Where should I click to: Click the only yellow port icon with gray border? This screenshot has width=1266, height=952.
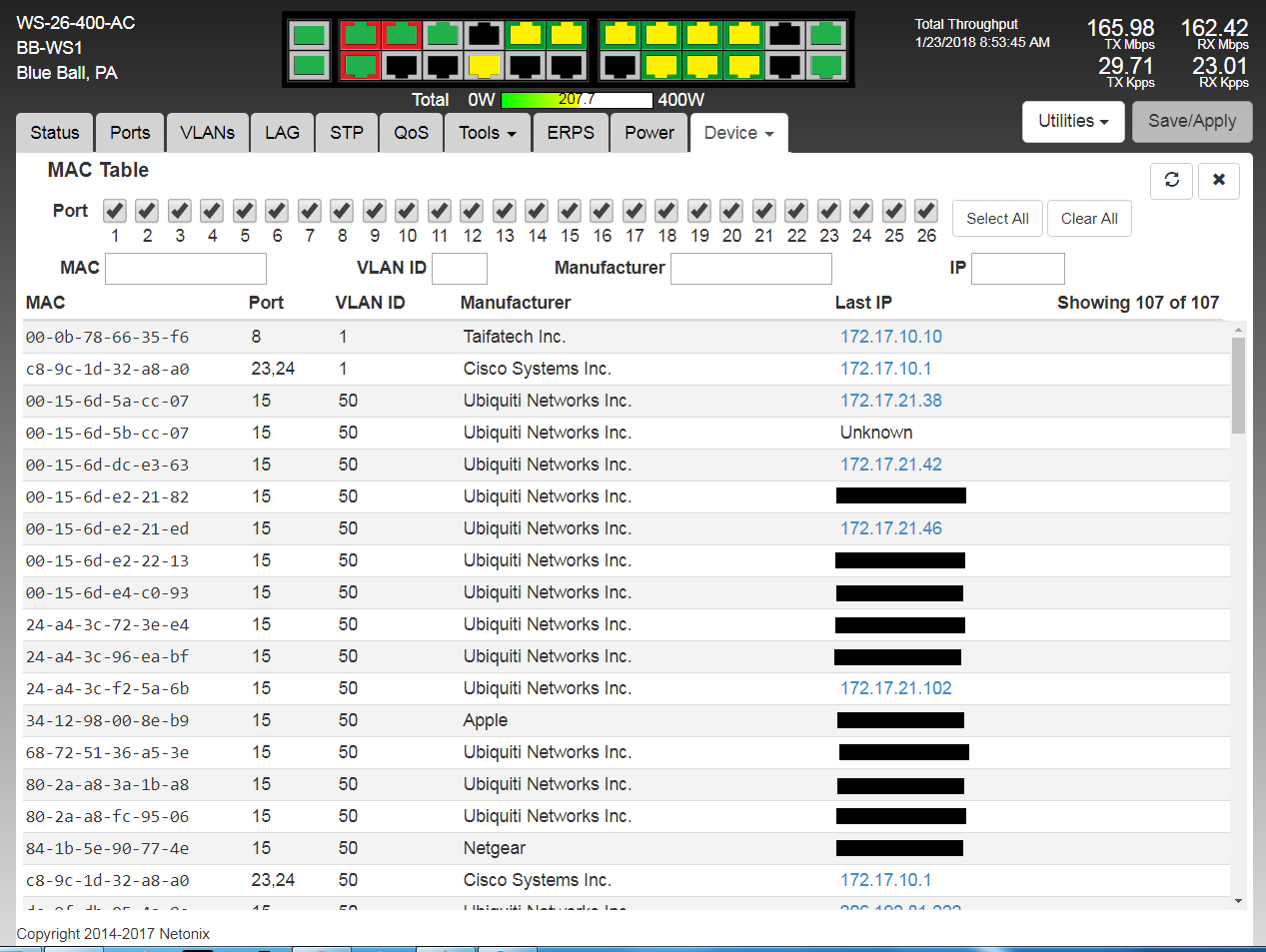[484, 66]
